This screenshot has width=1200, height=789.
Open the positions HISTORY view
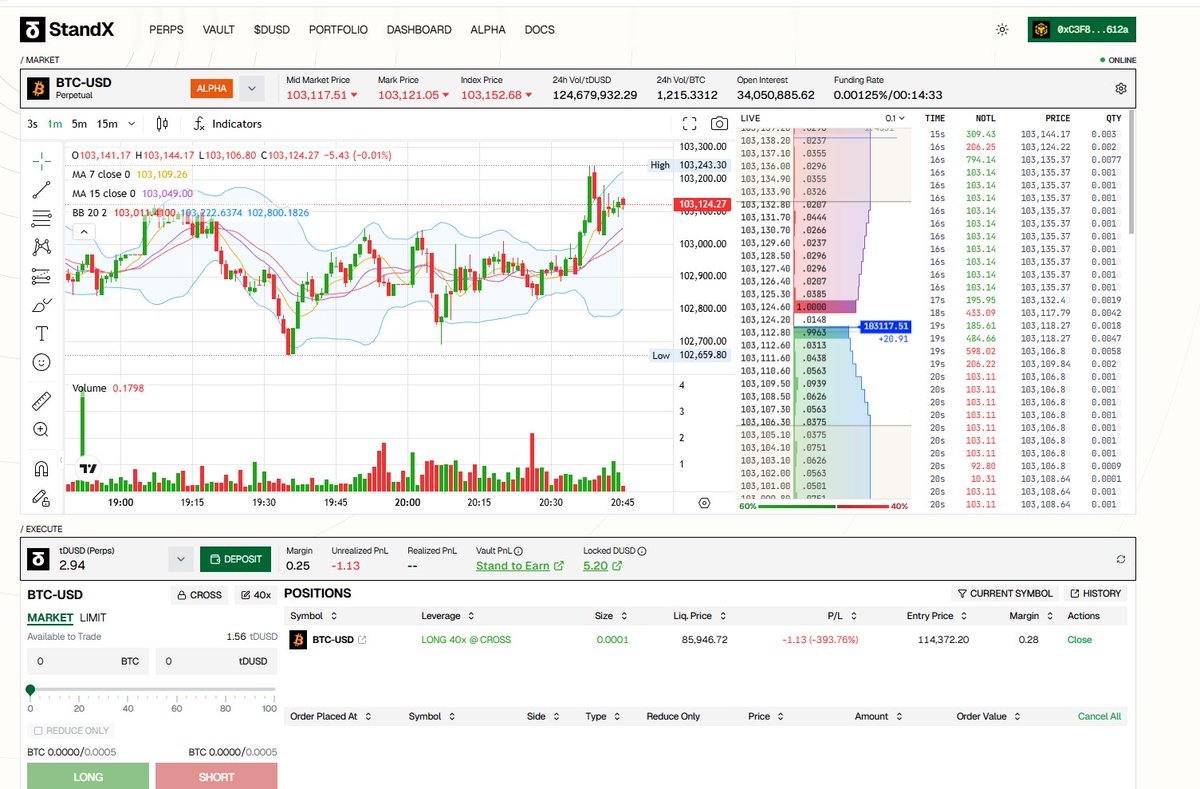(x=1094, y=593)
